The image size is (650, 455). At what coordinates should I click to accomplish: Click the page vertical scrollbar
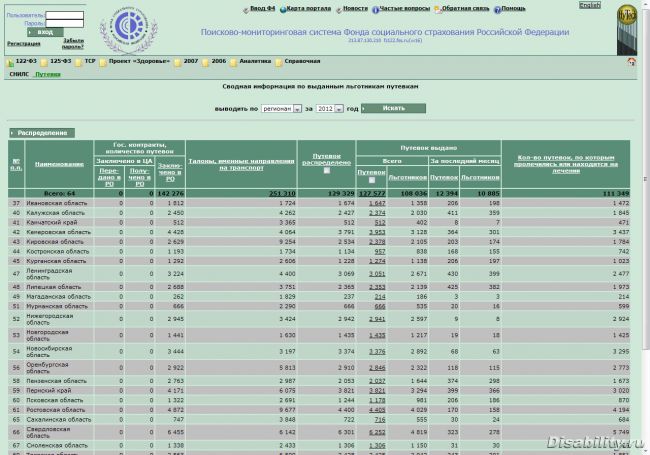(x=646, y=178)
